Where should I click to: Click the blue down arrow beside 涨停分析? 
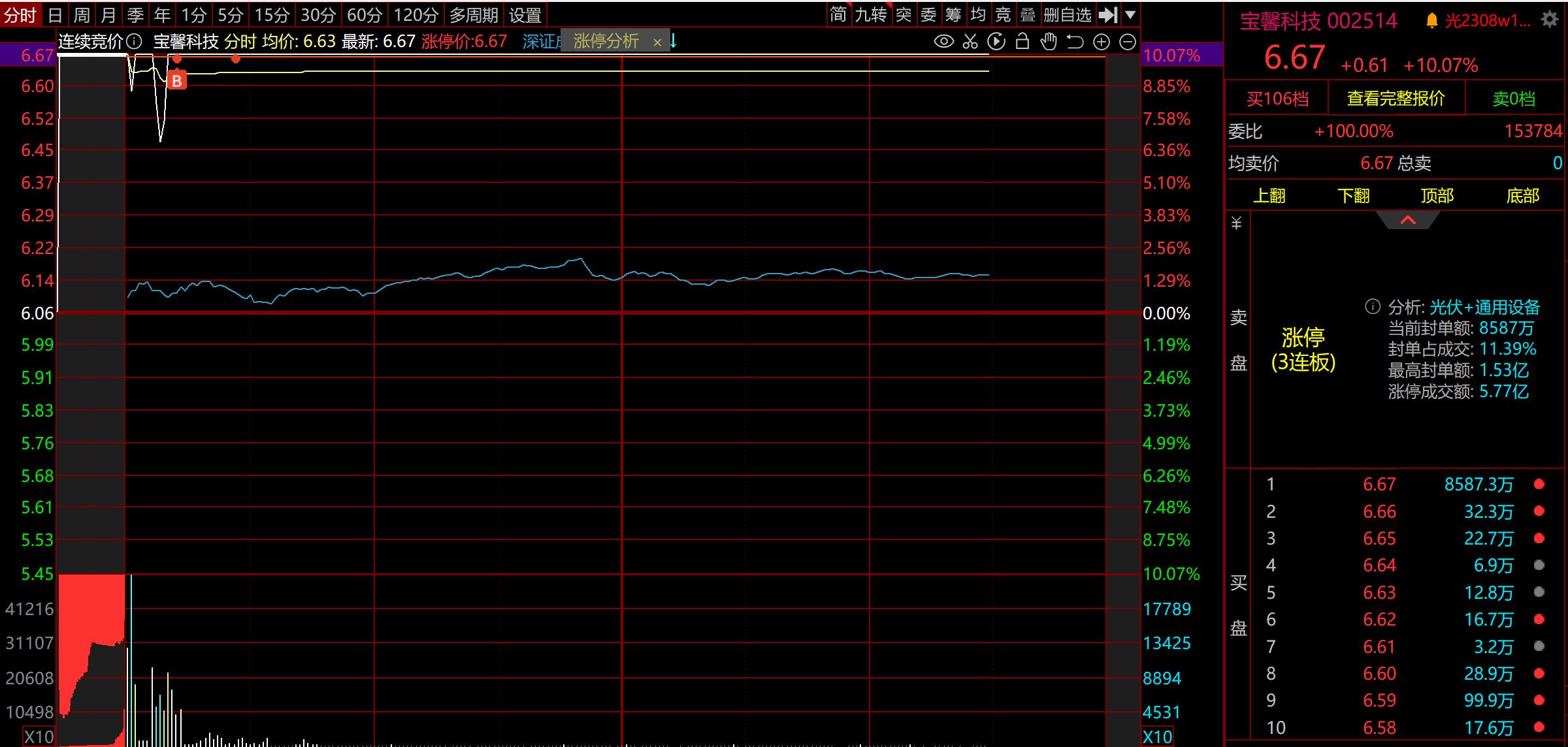(x=674, y=42)
